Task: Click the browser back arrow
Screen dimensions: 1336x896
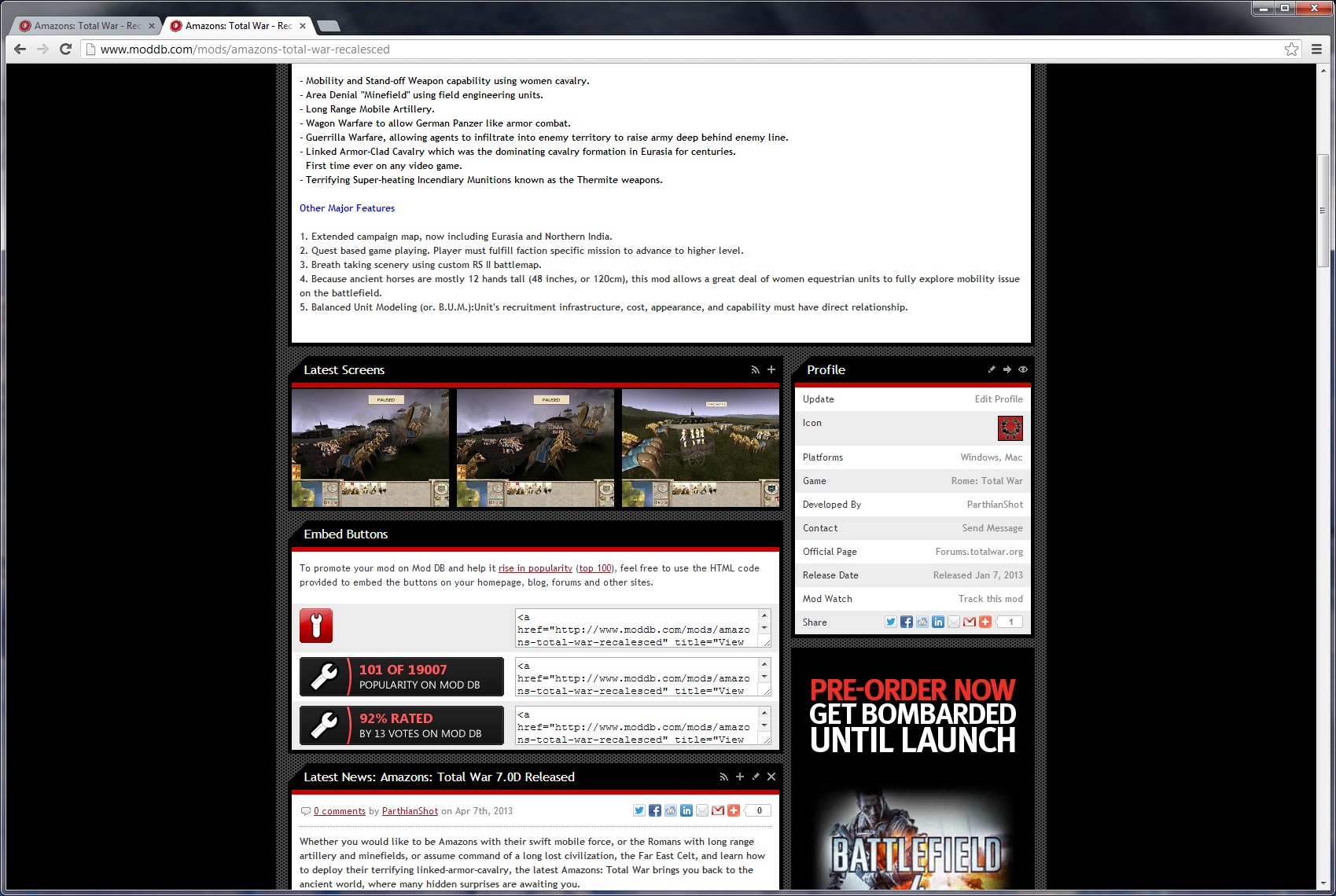Action: 20,49
